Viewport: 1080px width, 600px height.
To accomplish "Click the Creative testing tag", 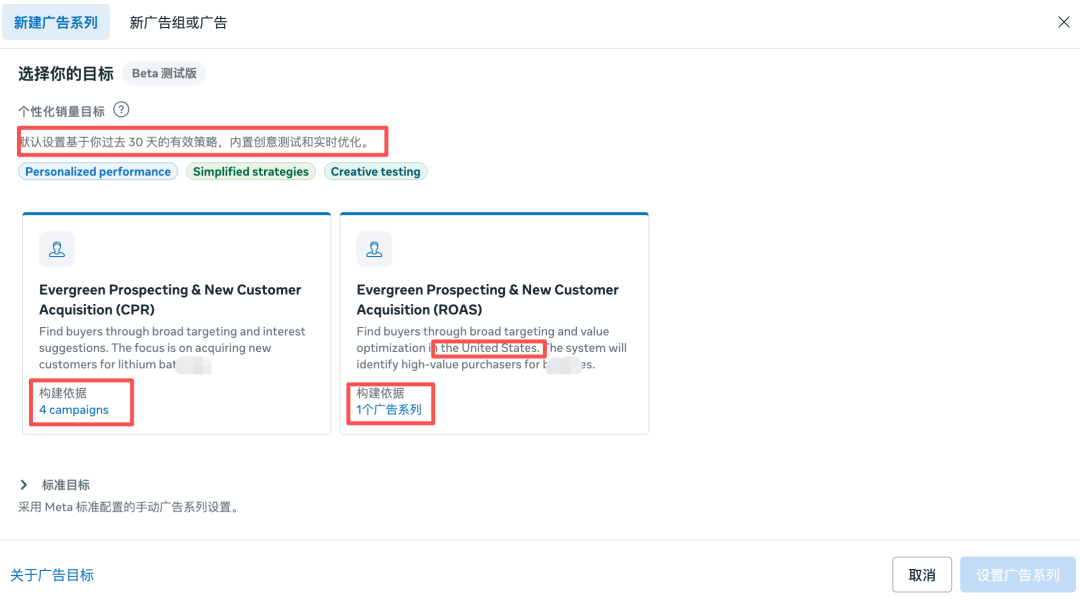I will click(x=376, y=172).
